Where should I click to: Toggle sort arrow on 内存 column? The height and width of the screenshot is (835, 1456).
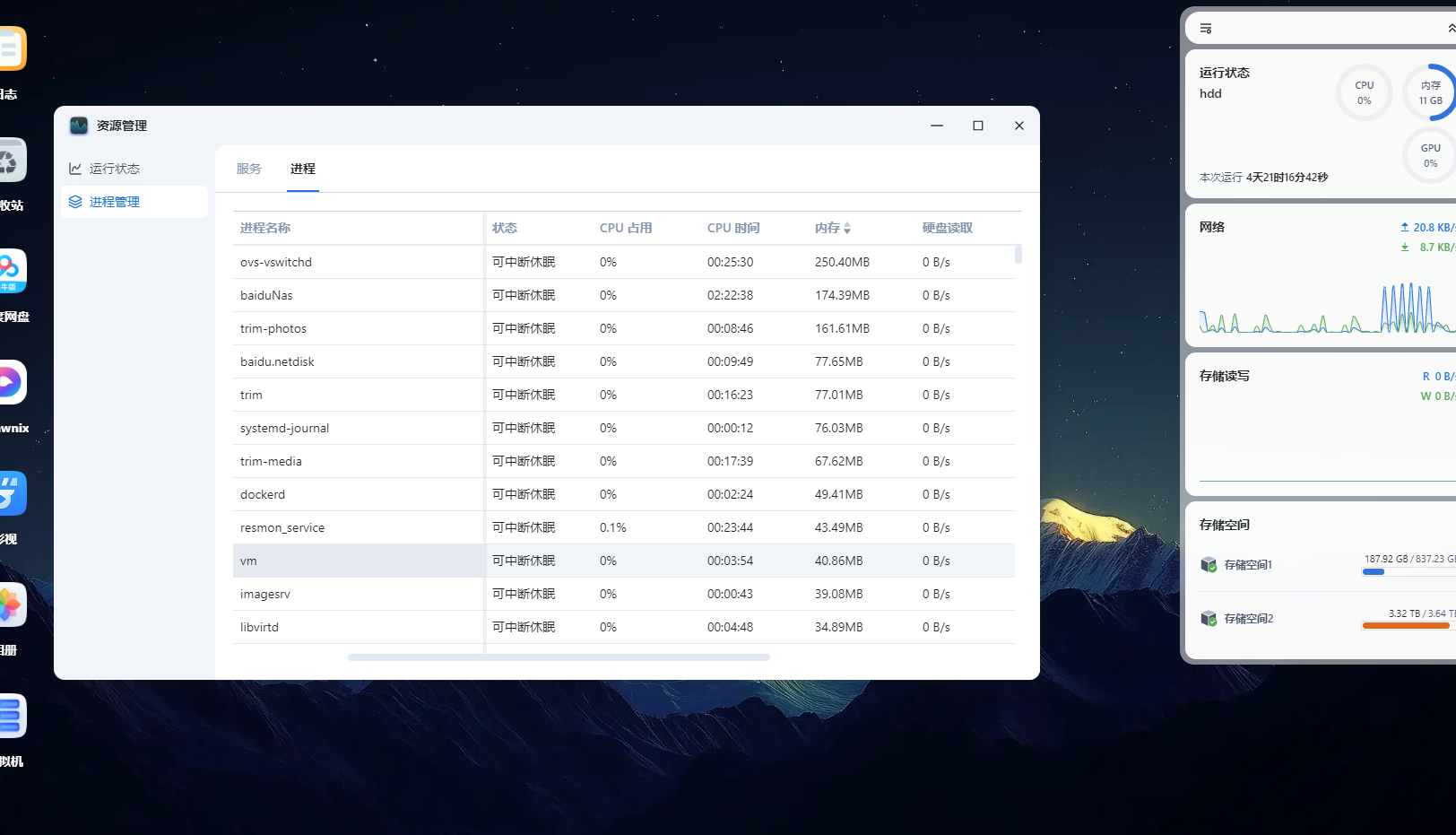click(847, 229)
